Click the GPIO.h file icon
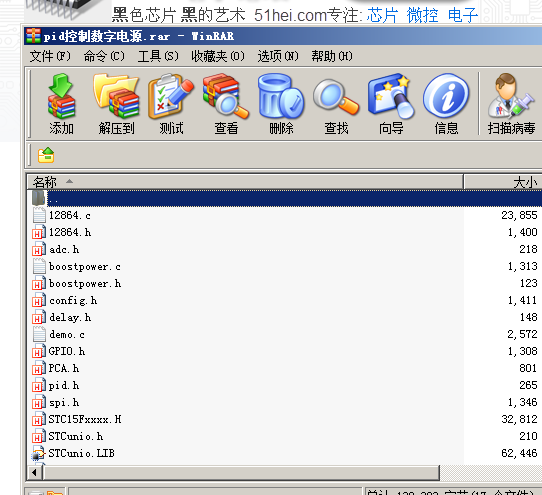Image resolution: width=542 pixels, height=495 pixels. point(39,351)
